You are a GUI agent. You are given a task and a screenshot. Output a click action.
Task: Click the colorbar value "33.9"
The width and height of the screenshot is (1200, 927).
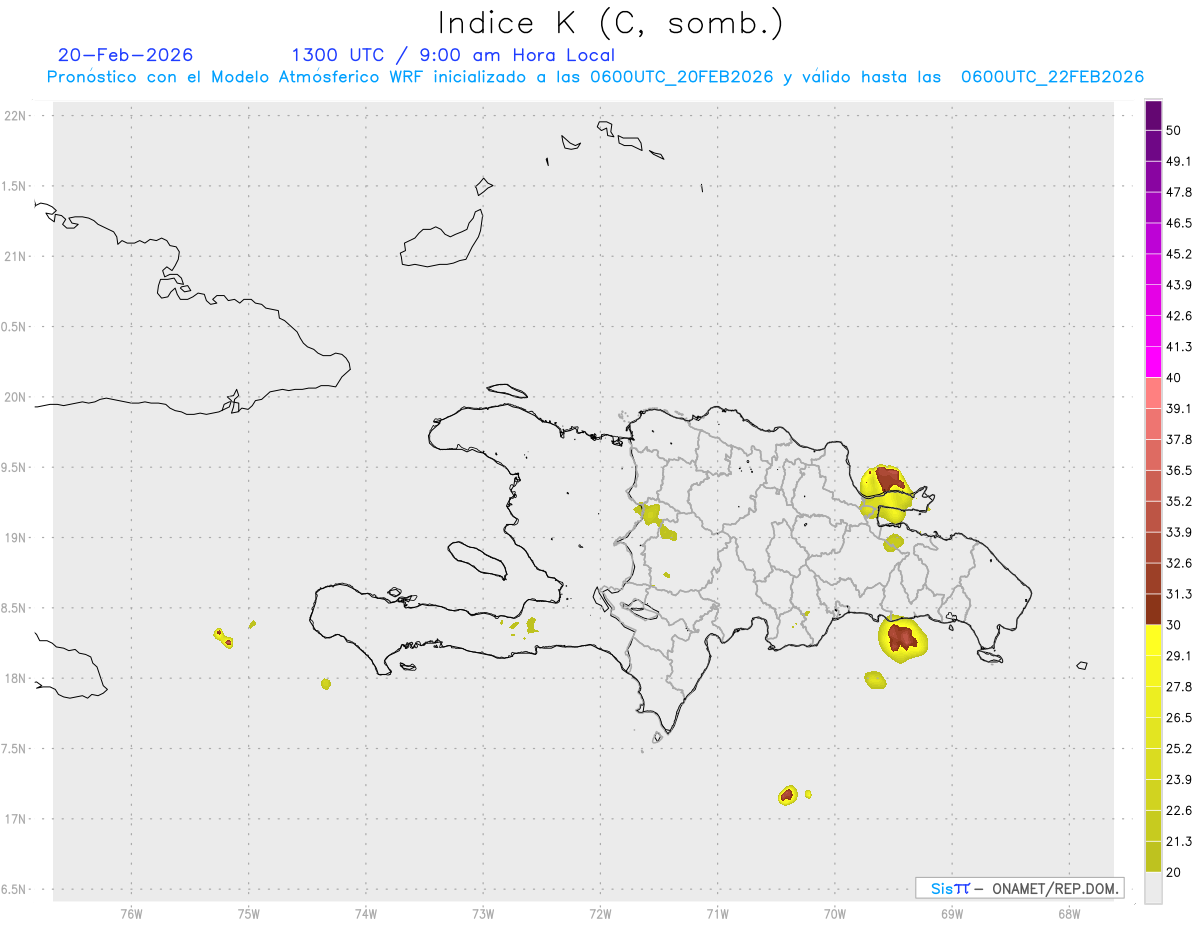click(x=1179, y=532)
